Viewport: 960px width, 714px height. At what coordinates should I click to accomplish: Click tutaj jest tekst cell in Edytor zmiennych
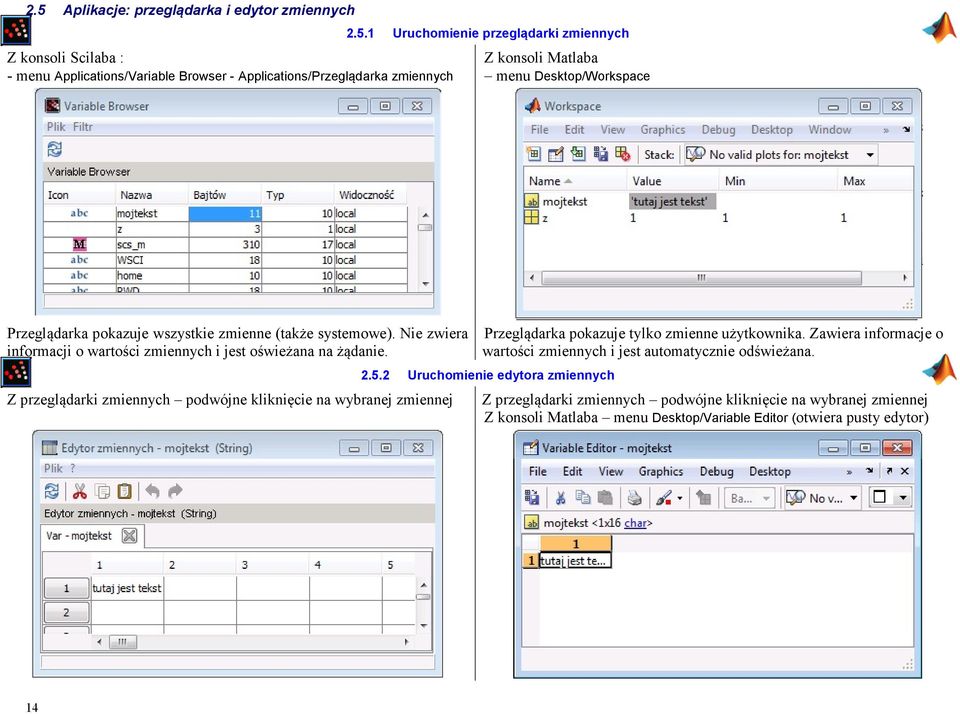click(127, 588)
